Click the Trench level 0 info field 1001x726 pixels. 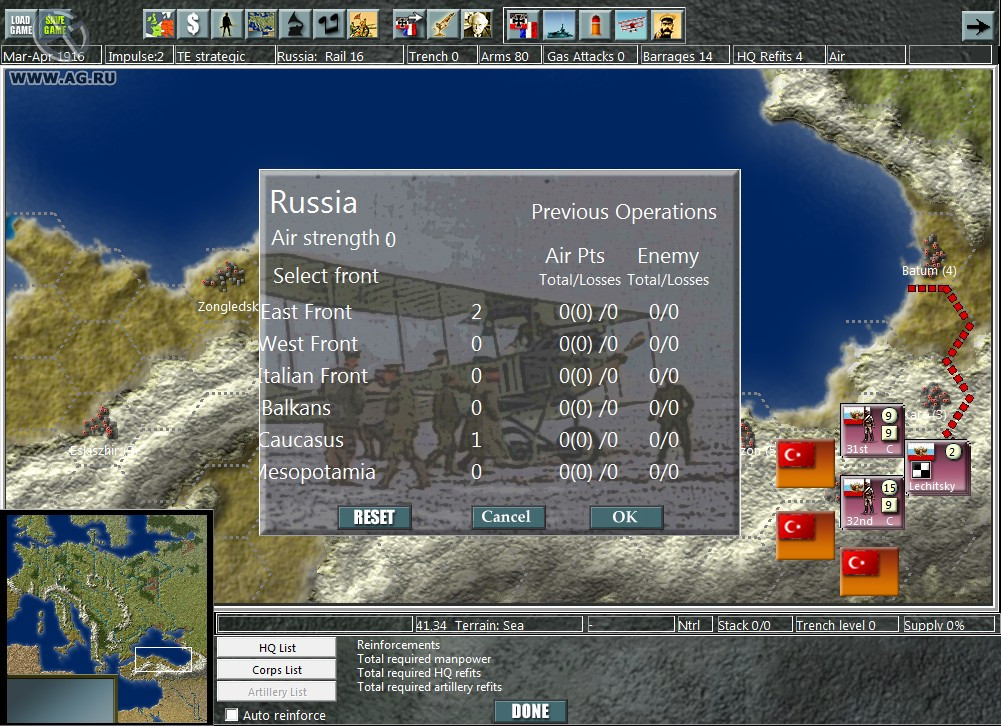(847, 624)
